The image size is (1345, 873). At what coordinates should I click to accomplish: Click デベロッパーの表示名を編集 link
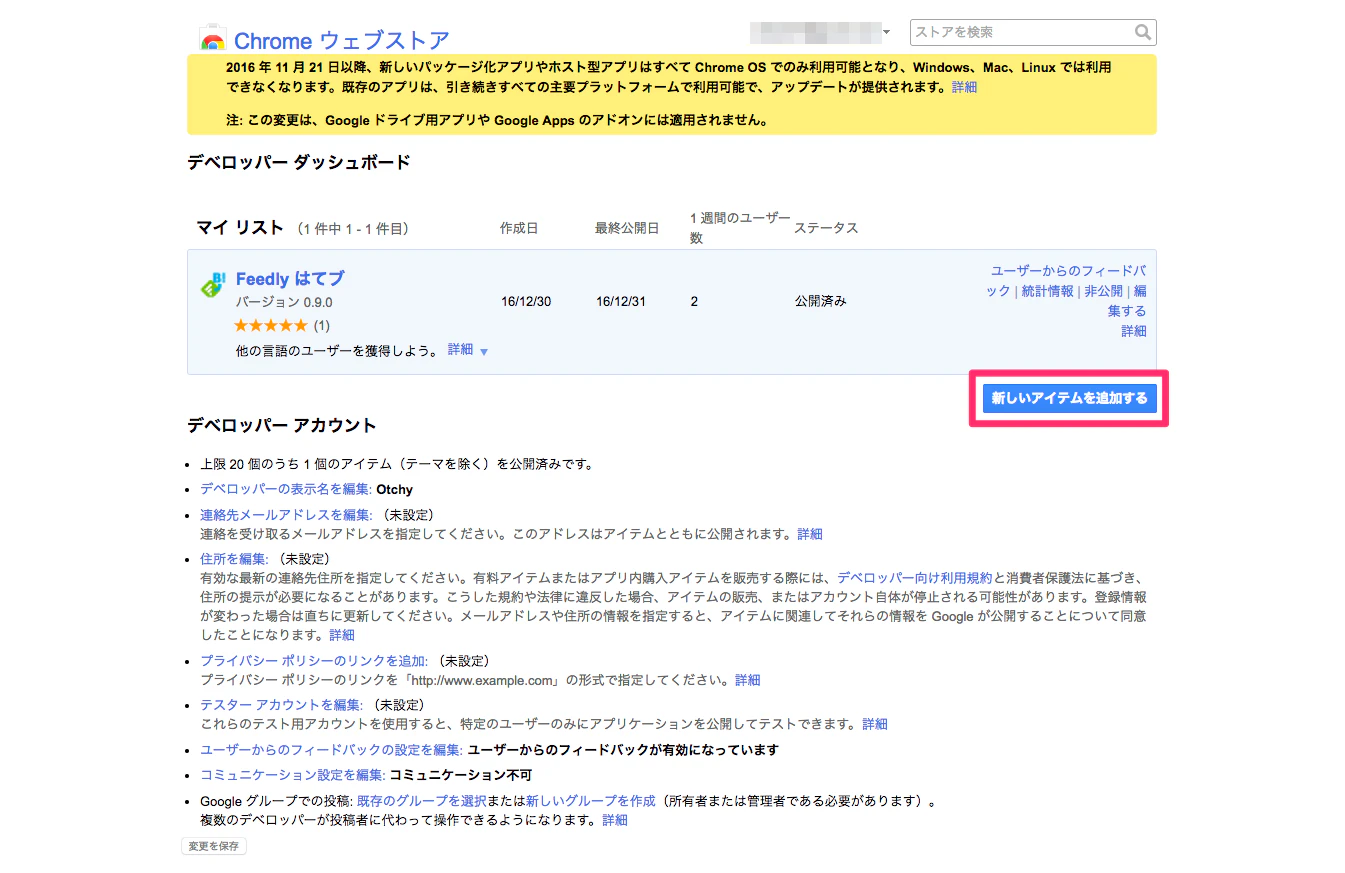click(x=286, y=489)
